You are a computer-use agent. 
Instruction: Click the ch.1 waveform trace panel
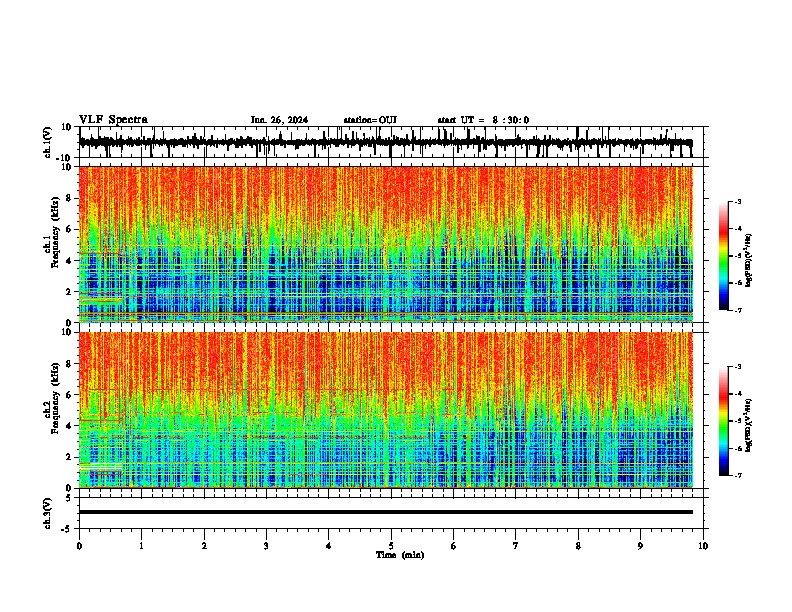pos(390,142)
